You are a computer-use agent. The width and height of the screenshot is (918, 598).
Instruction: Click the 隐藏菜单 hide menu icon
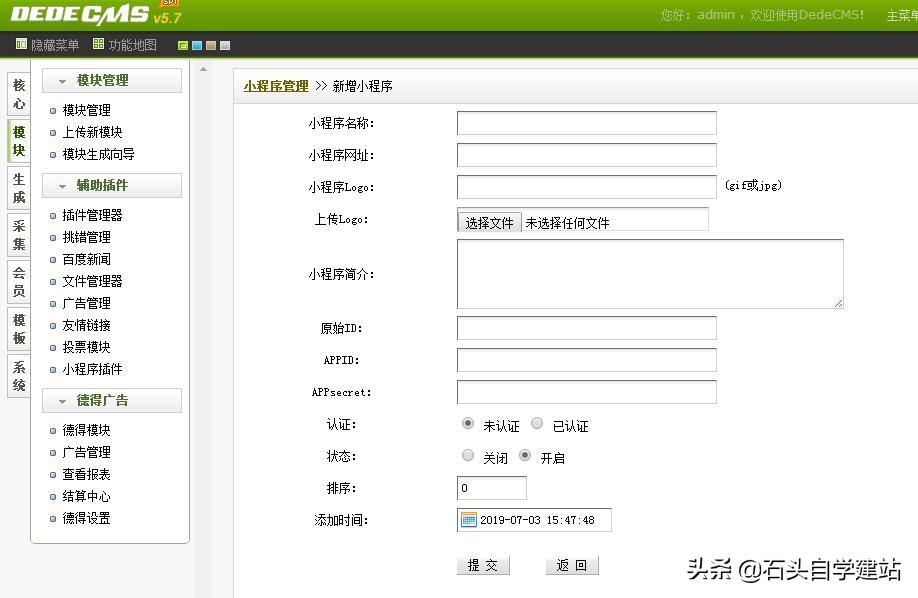click(21, 44)
